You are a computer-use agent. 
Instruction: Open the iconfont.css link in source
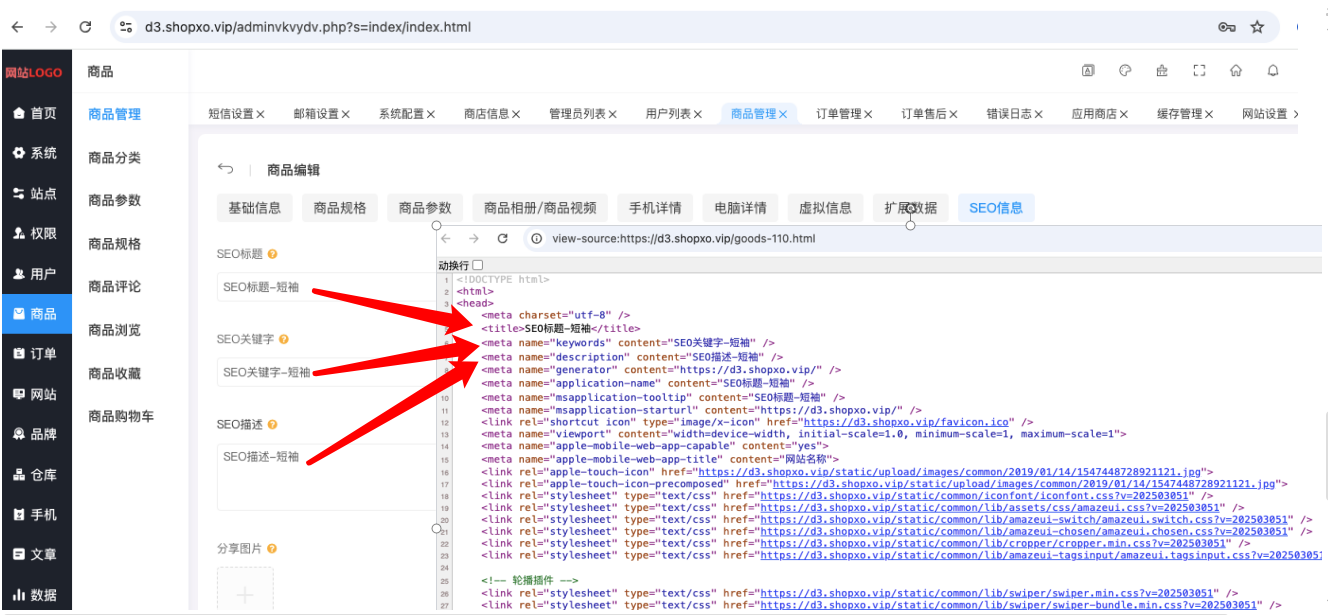point(975,495)
